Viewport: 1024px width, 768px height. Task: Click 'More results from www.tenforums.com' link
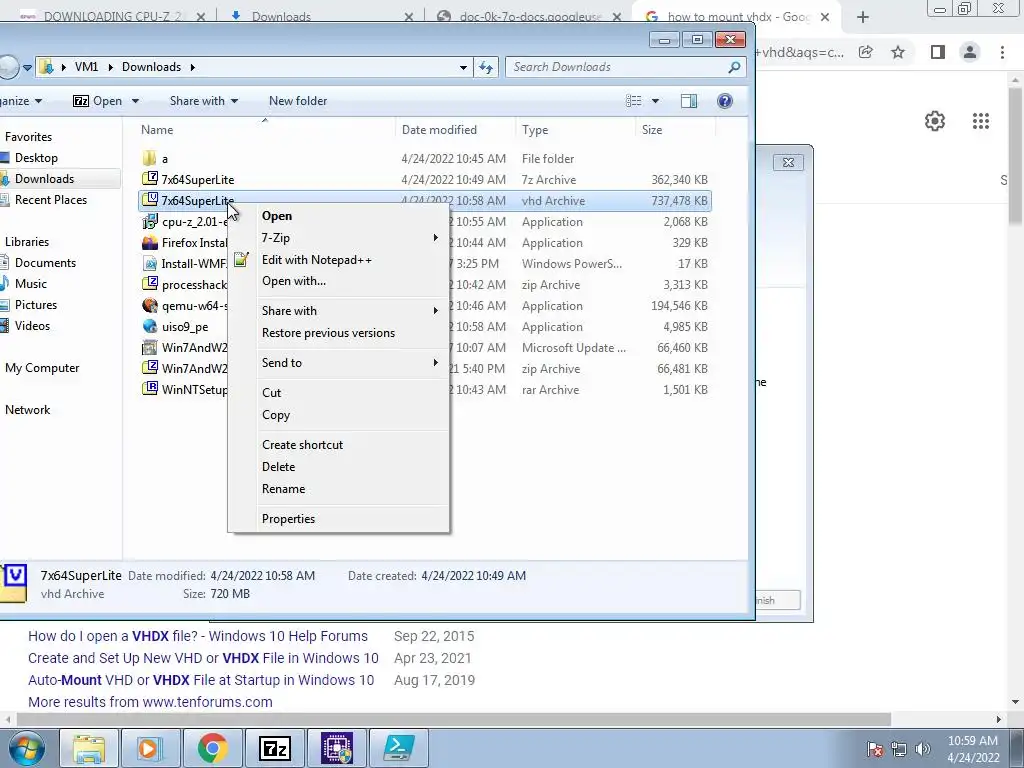tap(150, 702)
